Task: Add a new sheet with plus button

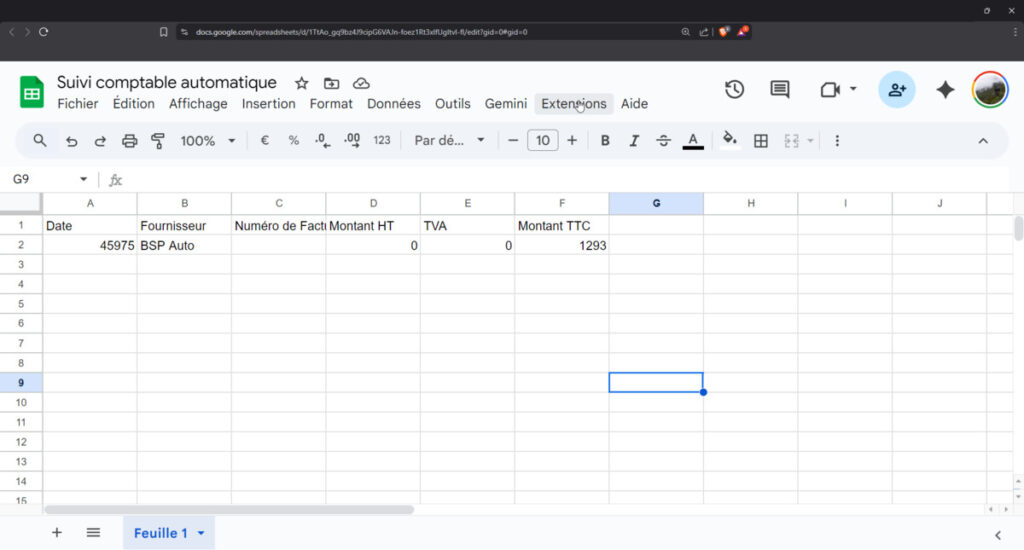Action: coord(57,533)
